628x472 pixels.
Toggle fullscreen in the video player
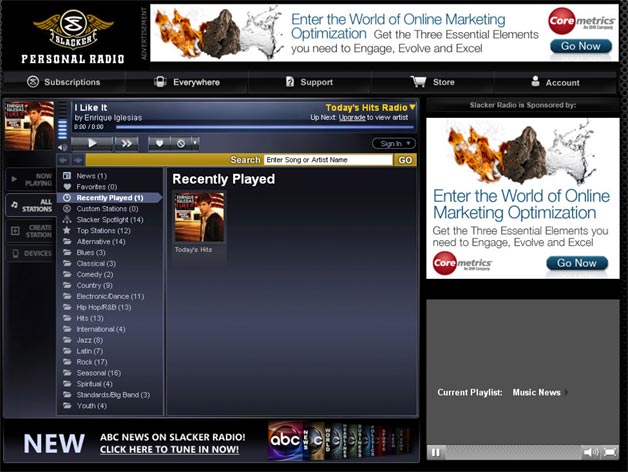pyautogui.click(x=610, y=452)
